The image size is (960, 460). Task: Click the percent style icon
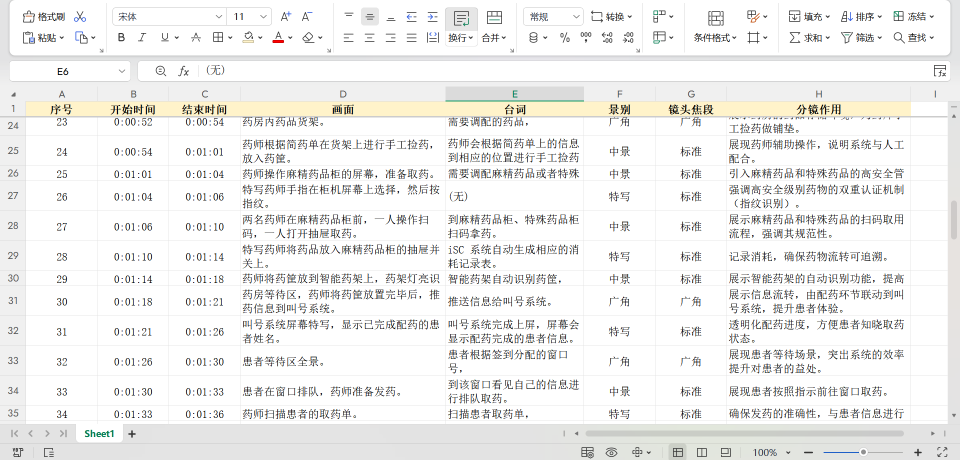[x=564, y=38]
